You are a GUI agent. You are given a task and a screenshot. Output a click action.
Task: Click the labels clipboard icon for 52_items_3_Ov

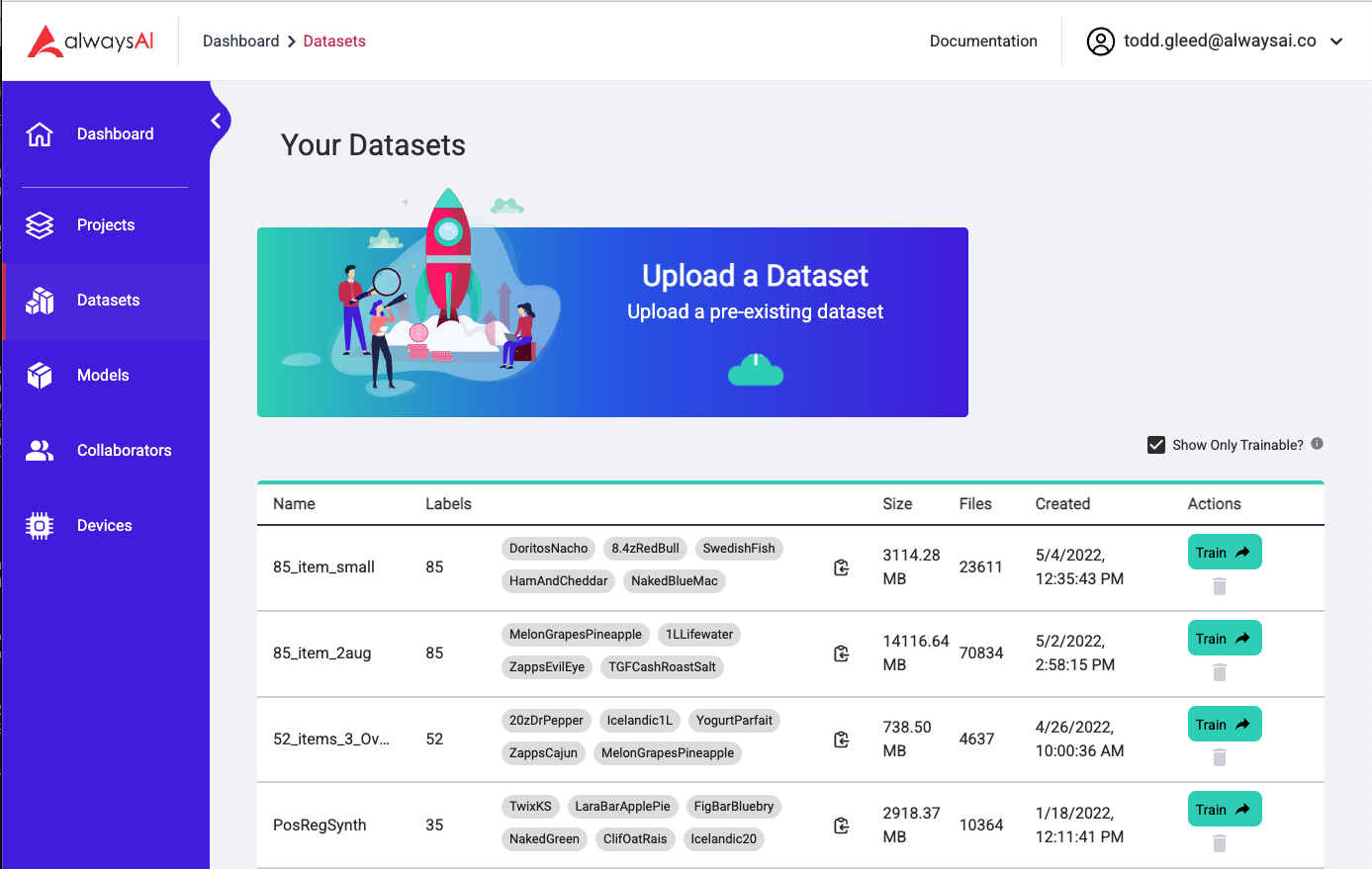point(841,739)
